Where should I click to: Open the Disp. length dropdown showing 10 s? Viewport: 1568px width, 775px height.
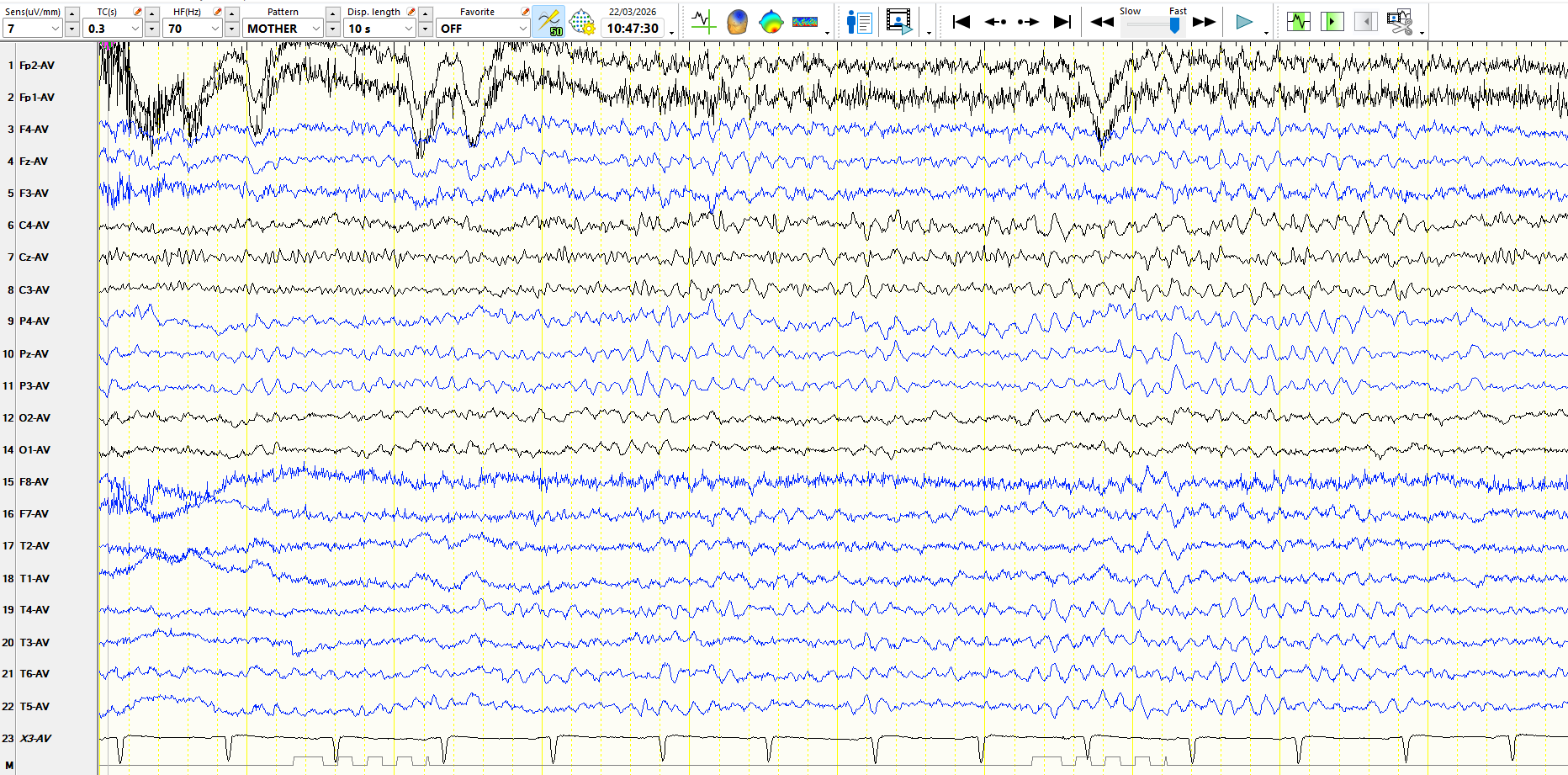[x=380, y=29]
